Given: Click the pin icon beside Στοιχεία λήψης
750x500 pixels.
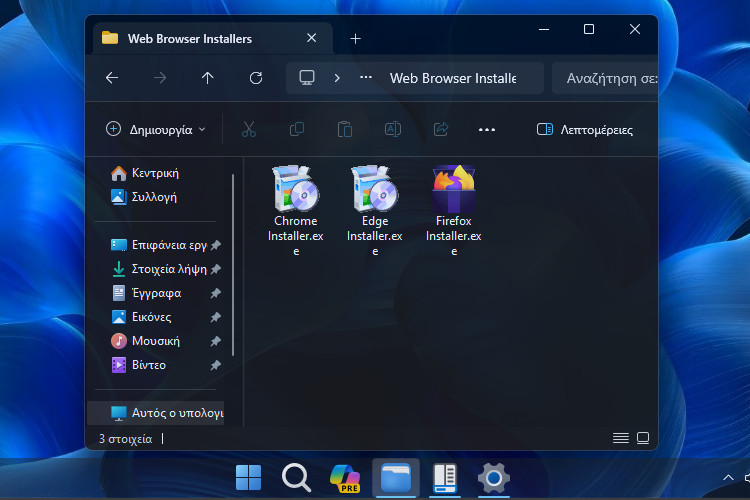Looking at the screenshot, I should (216, 269).
